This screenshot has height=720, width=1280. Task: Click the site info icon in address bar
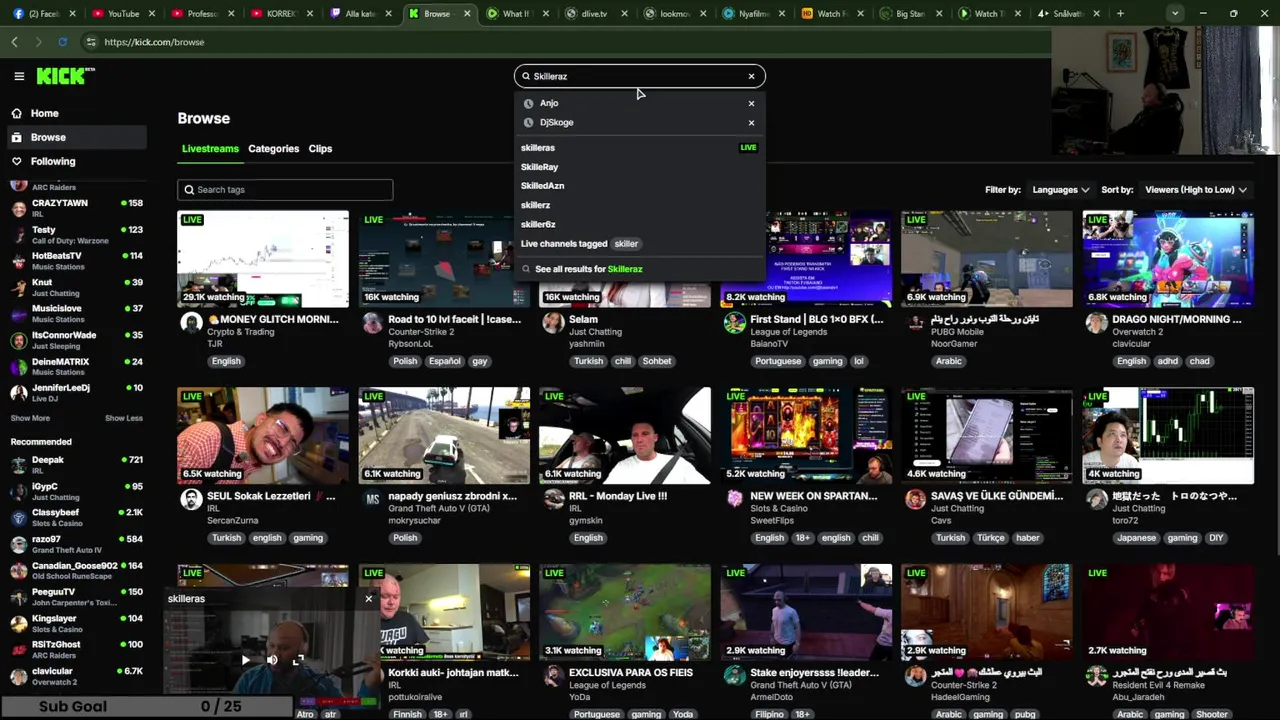coord(91,42)
